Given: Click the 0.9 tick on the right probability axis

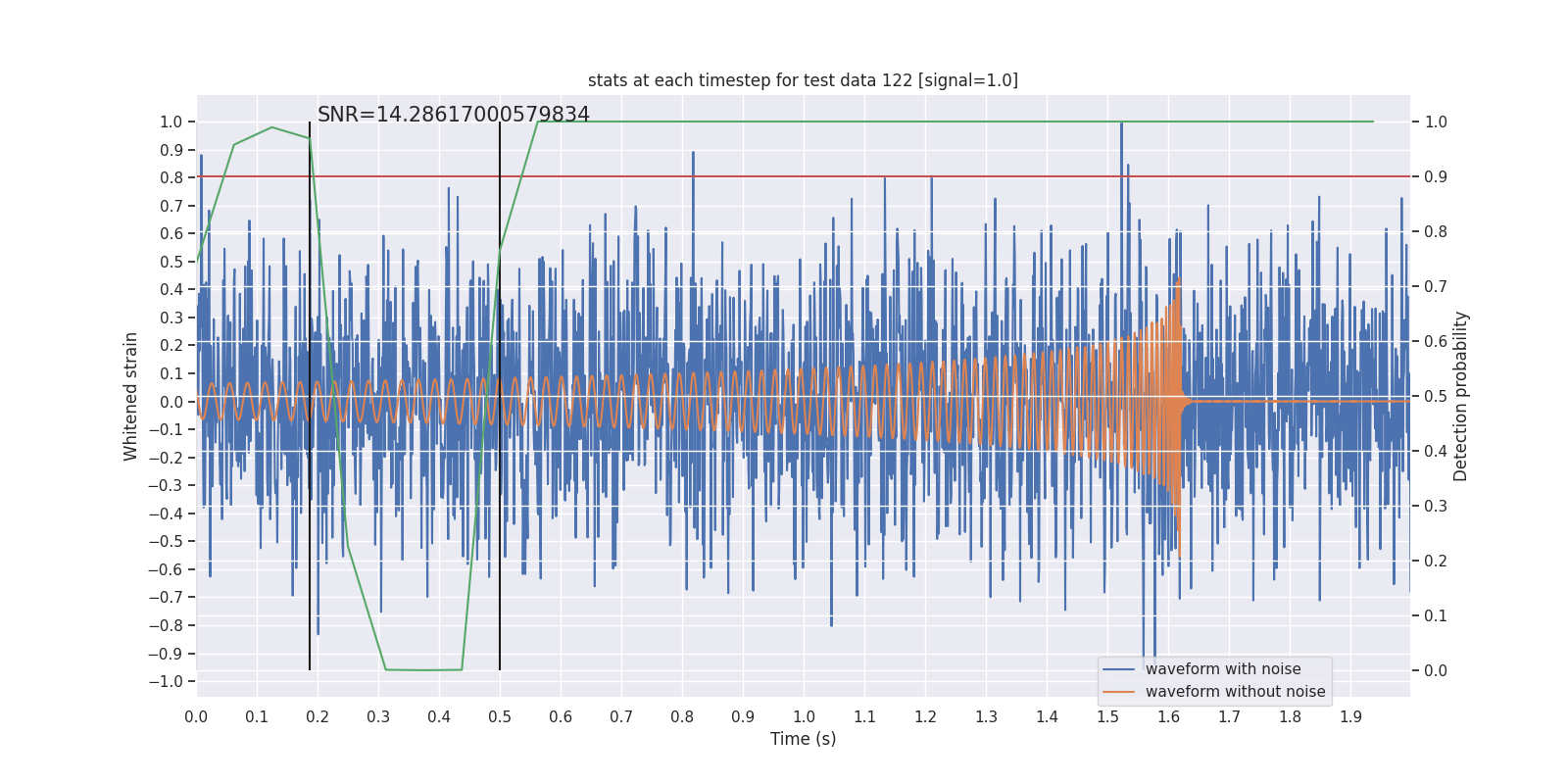Looking at the screenshot, I should click(1436, 177).
